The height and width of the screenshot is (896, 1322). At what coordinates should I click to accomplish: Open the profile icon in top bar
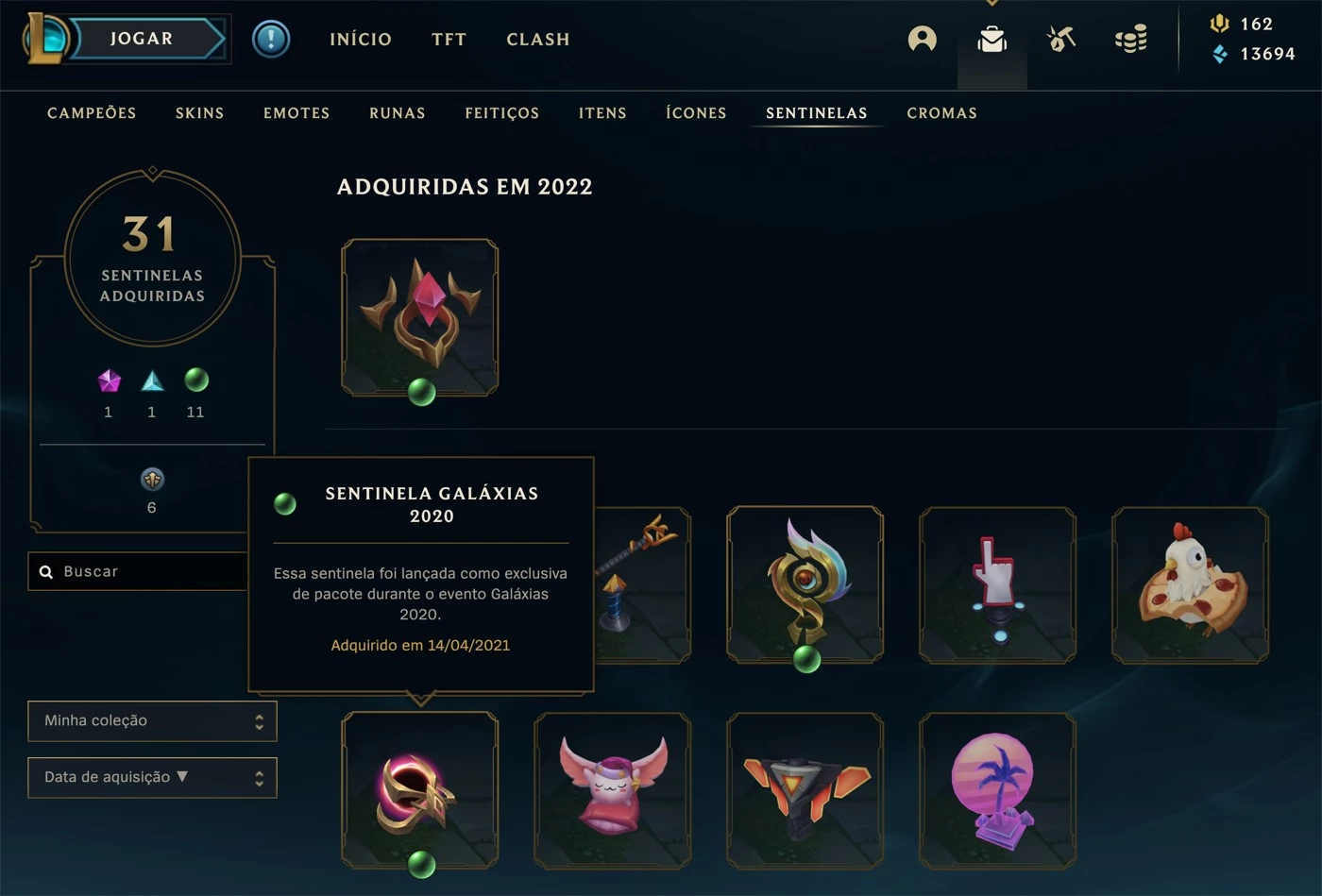922,39
